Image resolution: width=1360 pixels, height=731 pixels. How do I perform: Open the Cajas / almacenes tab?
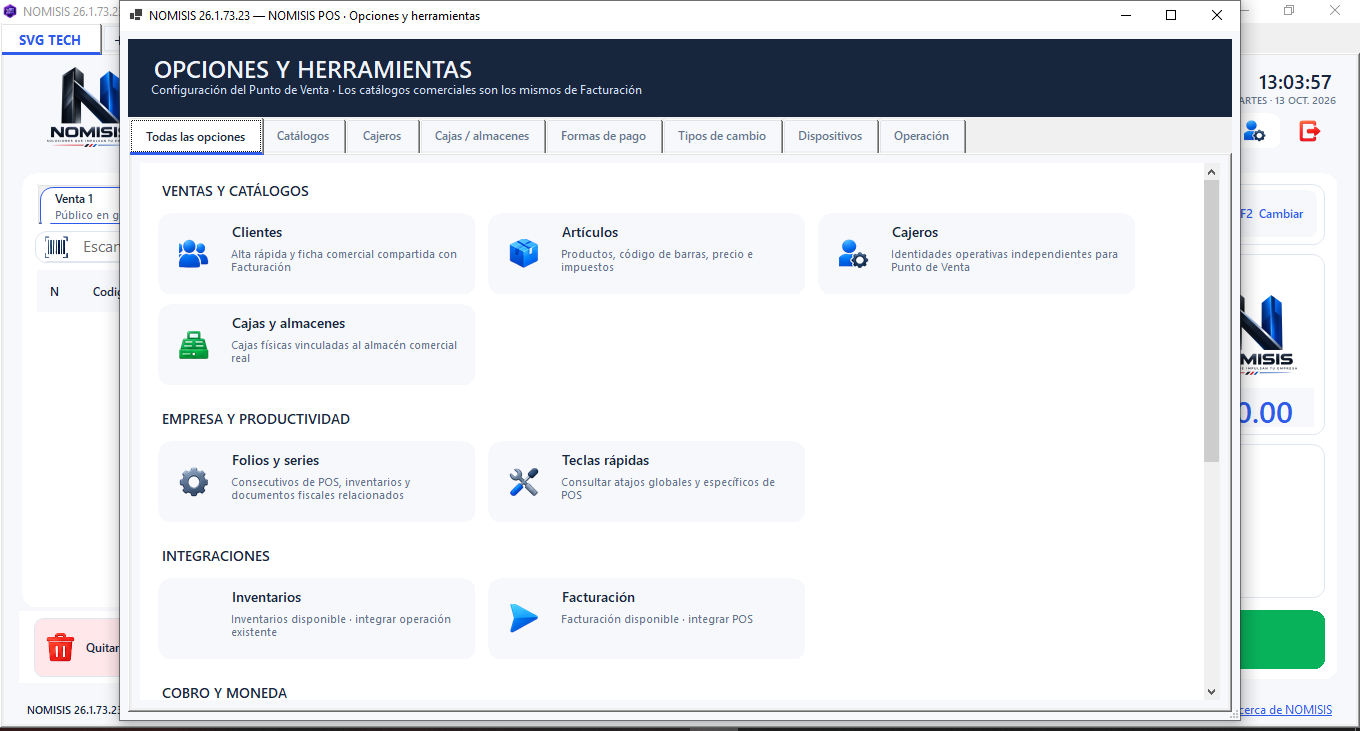[x=482, y=136]
